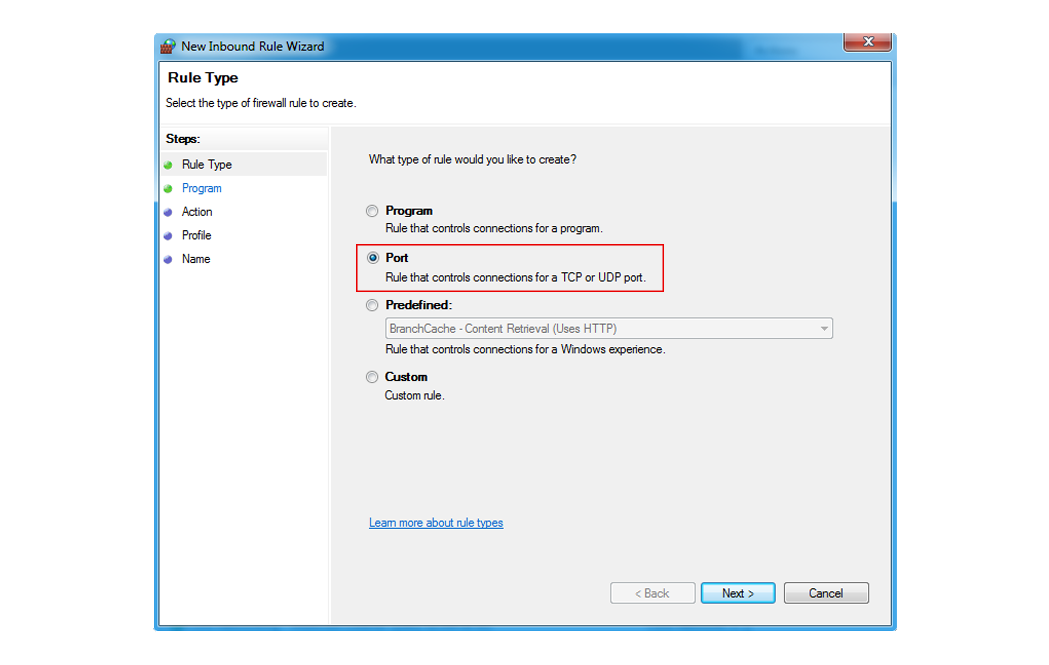The image size is (1049, 665).
Task: Proceed with the Next button
Action: pos(738,593)
